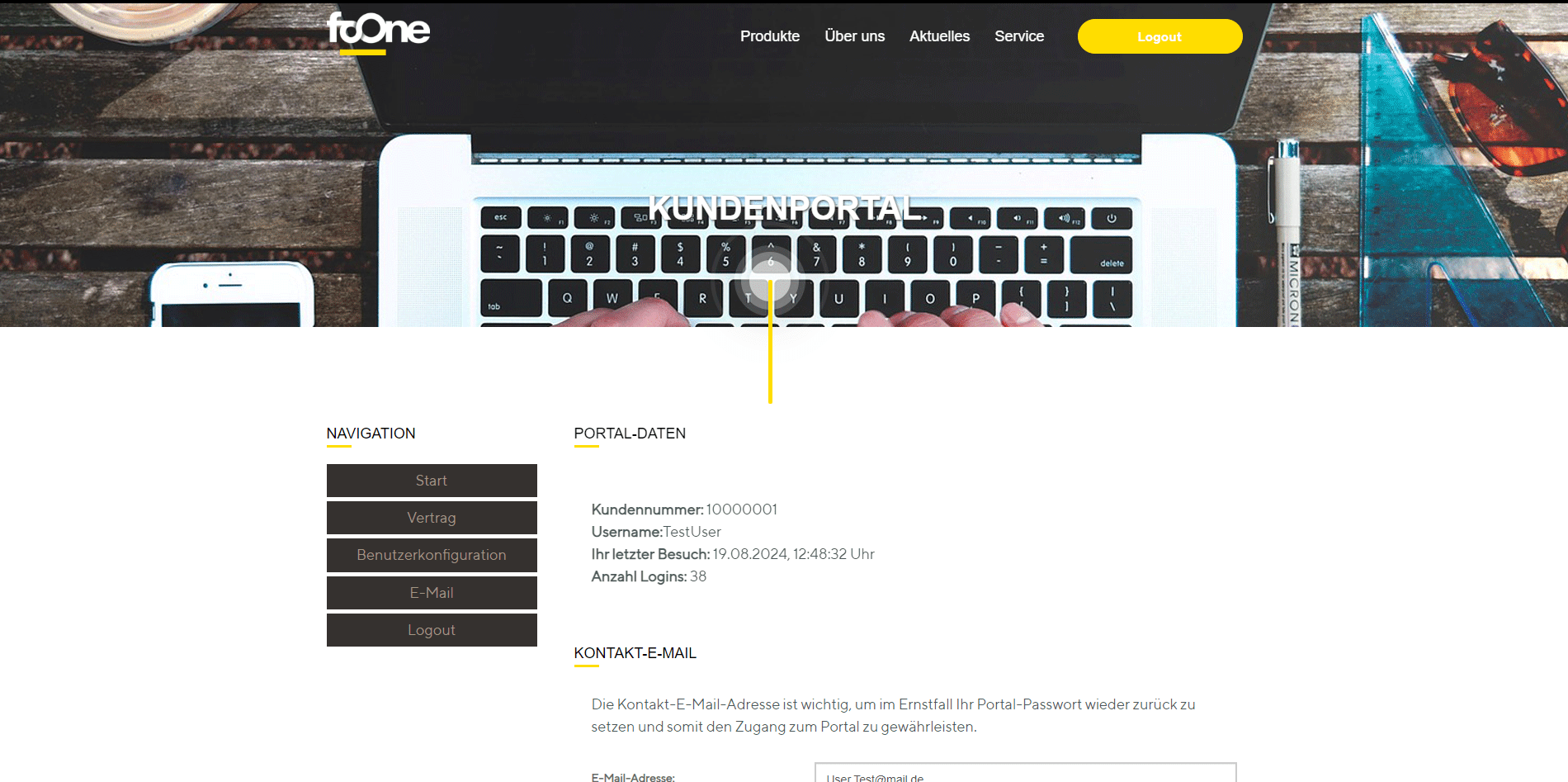
Task: Click the Username value TestUser
Action: pos(692,532)
